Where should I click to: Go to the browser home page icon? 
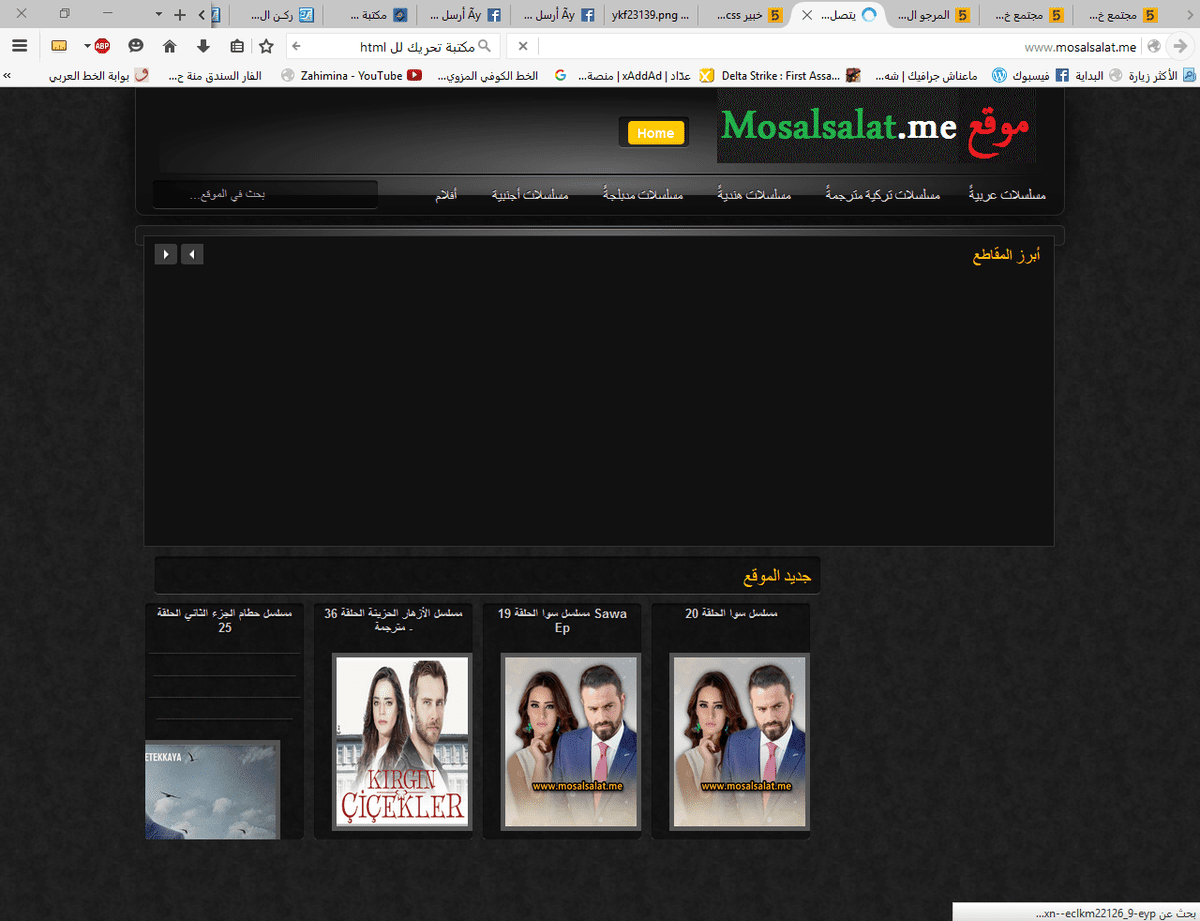[170, 46]
